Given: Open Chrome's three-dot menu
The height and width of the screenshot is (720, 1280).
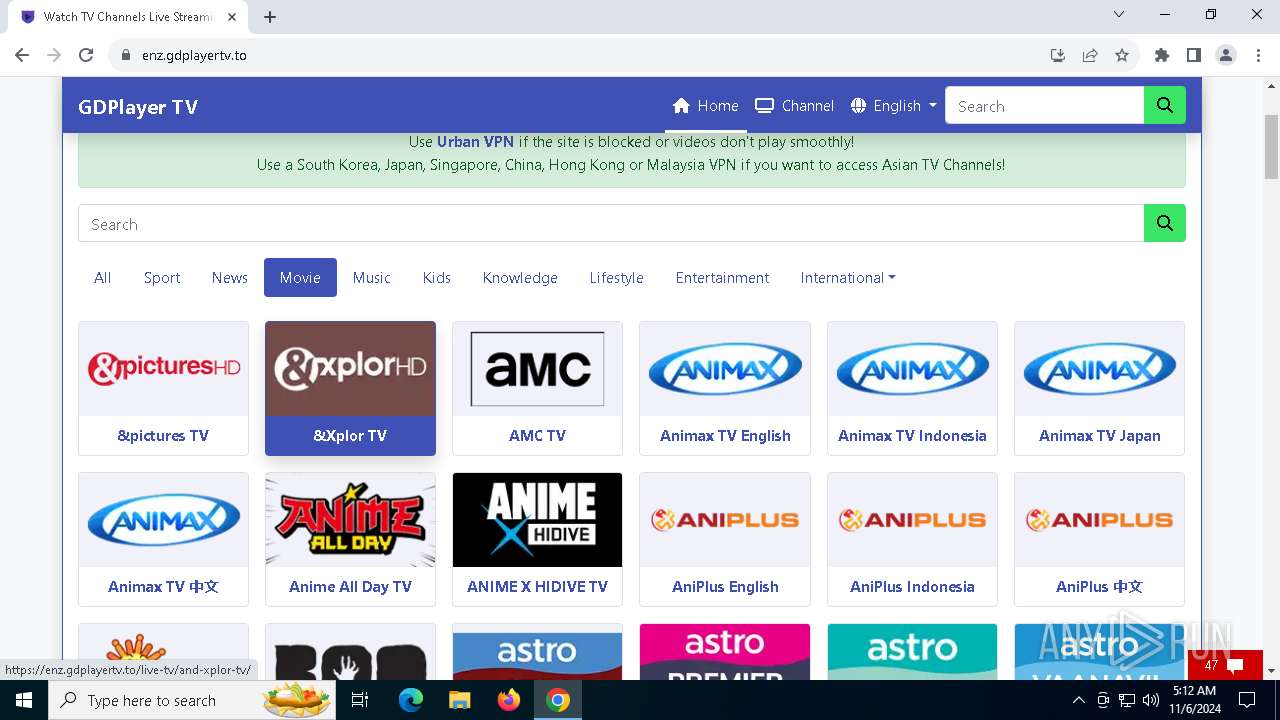Looking at the screenshot, I should click(1258, 55).
